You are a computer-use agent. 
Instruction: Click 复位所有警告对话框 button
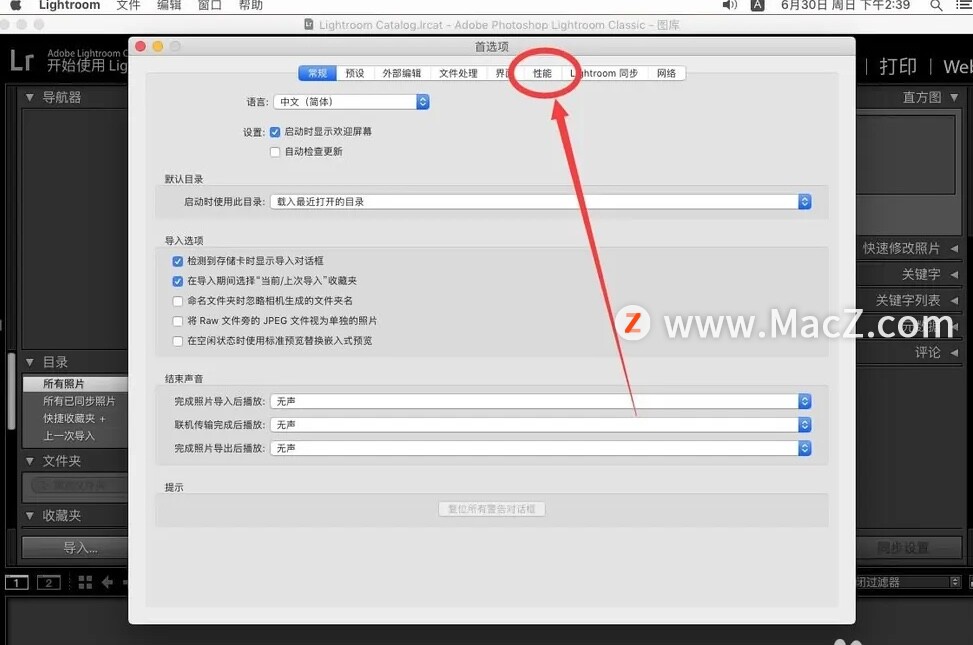(491, 509)
